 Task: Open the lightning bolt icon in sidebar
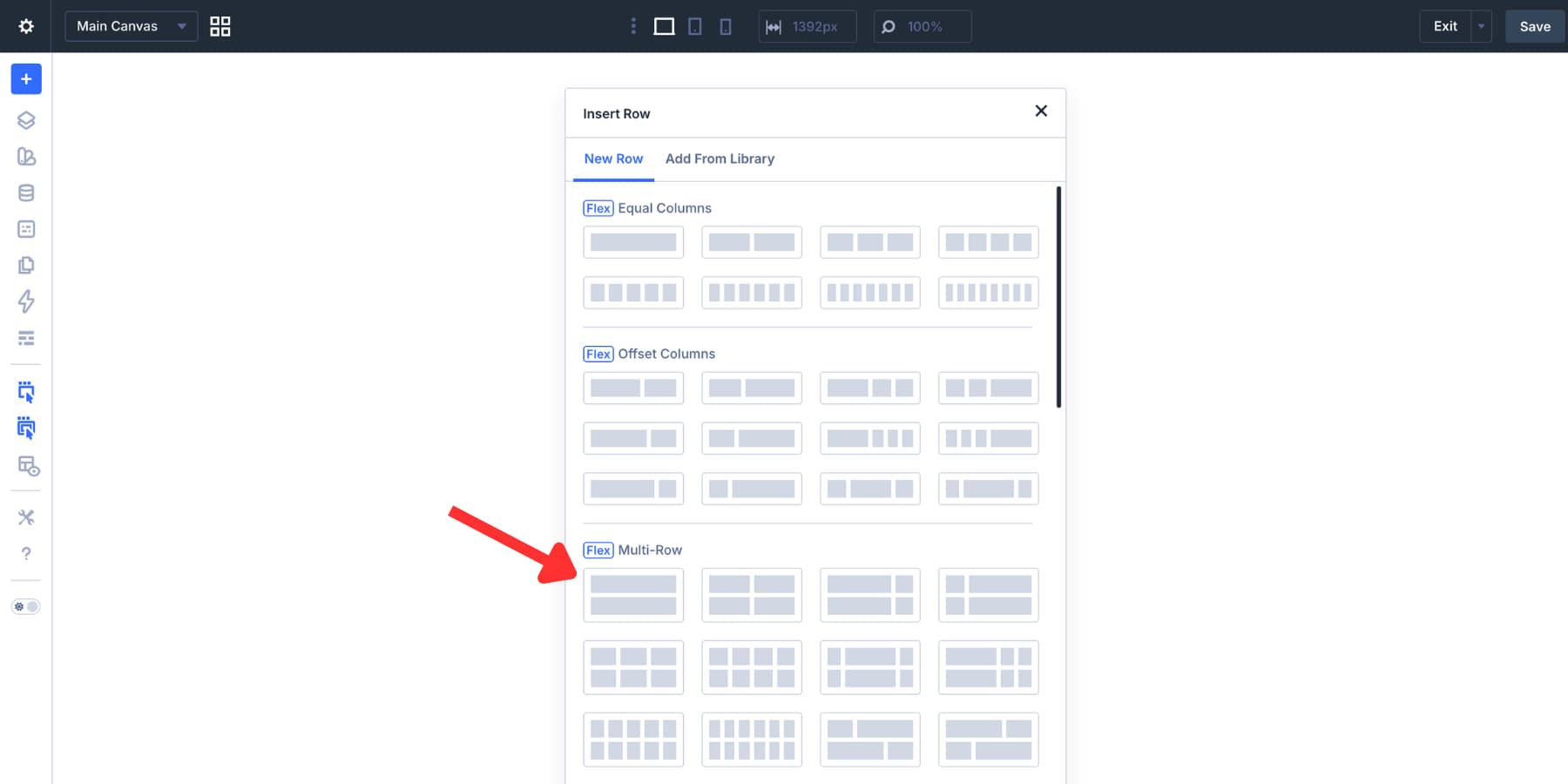(26, 301)
